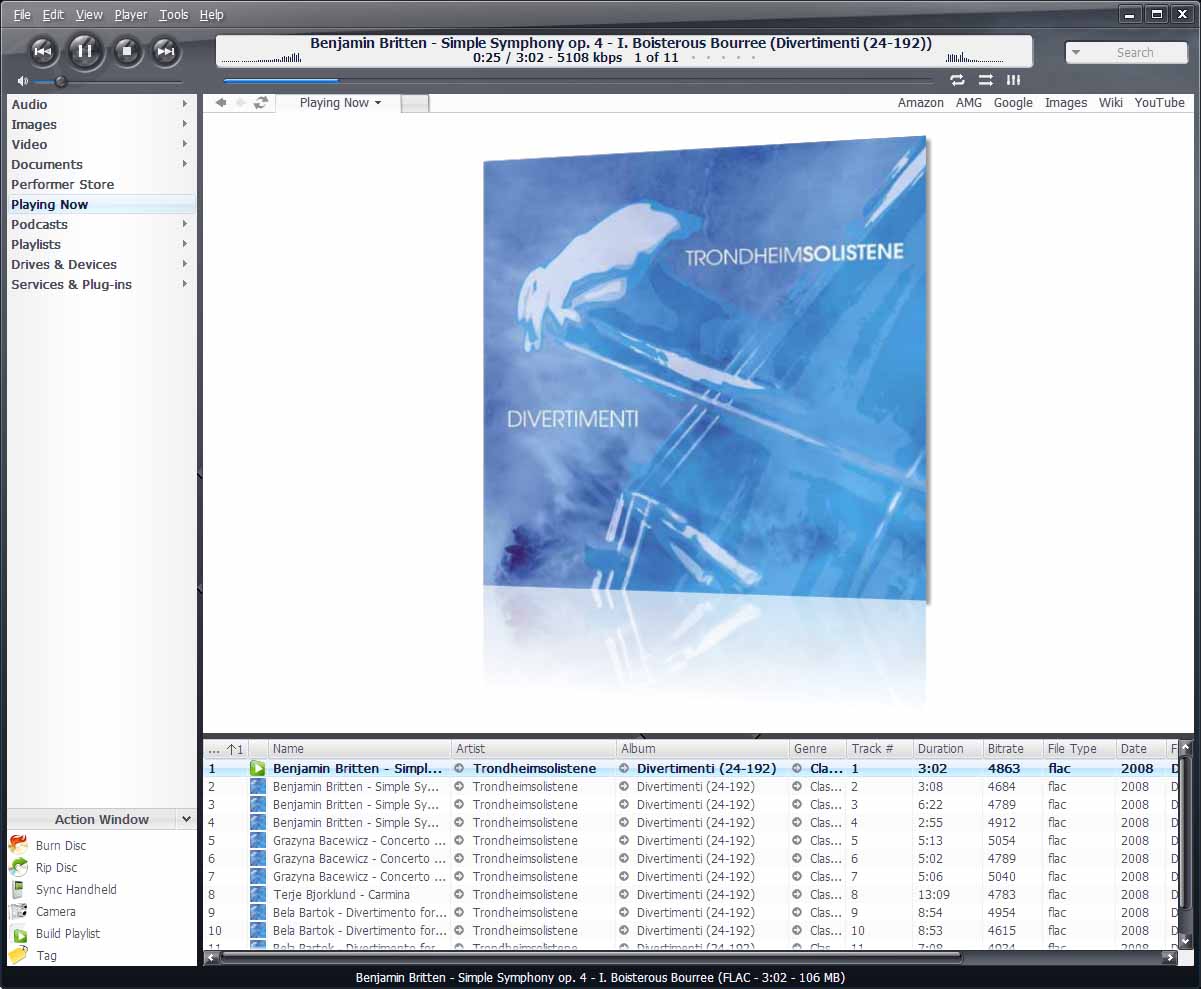This screenshot has height=989, width=1201.
Task: Expand the Services & Plug-ins node
Action: click(x=185, y=284)
